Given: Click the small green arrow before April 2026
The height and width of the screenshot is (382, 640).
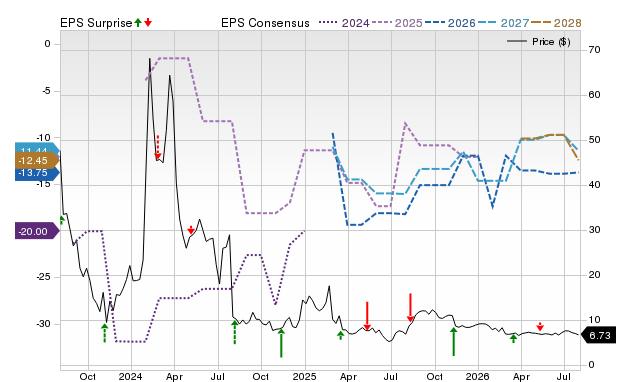Looking at the screenshot, I should tap(513, 338).
